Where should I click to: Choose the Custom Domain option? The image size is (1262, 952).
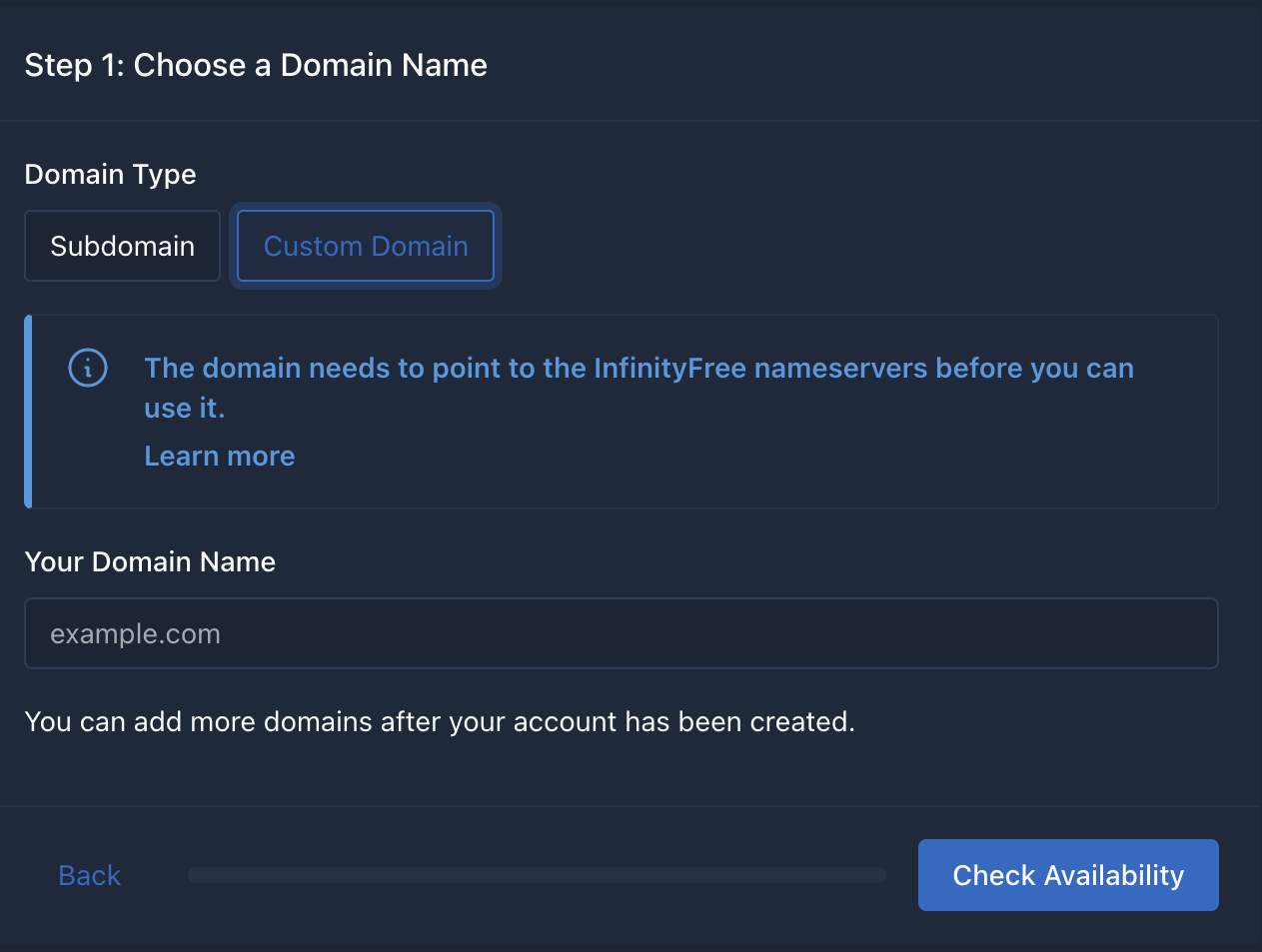point(366,246)
